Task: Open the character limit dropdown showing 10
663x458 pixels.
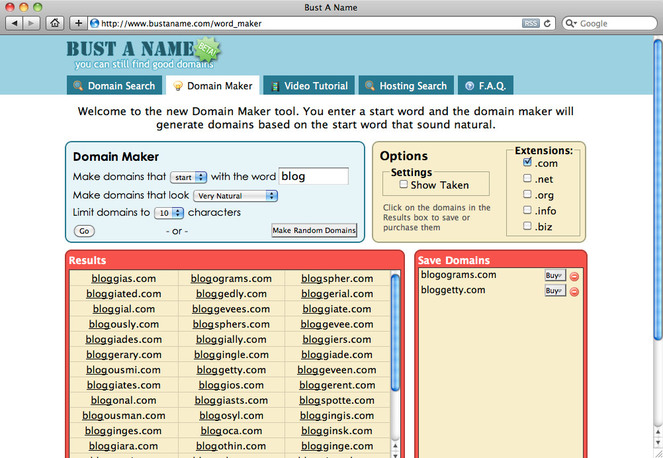Action: pyautogui.click(x=169, y=213)
